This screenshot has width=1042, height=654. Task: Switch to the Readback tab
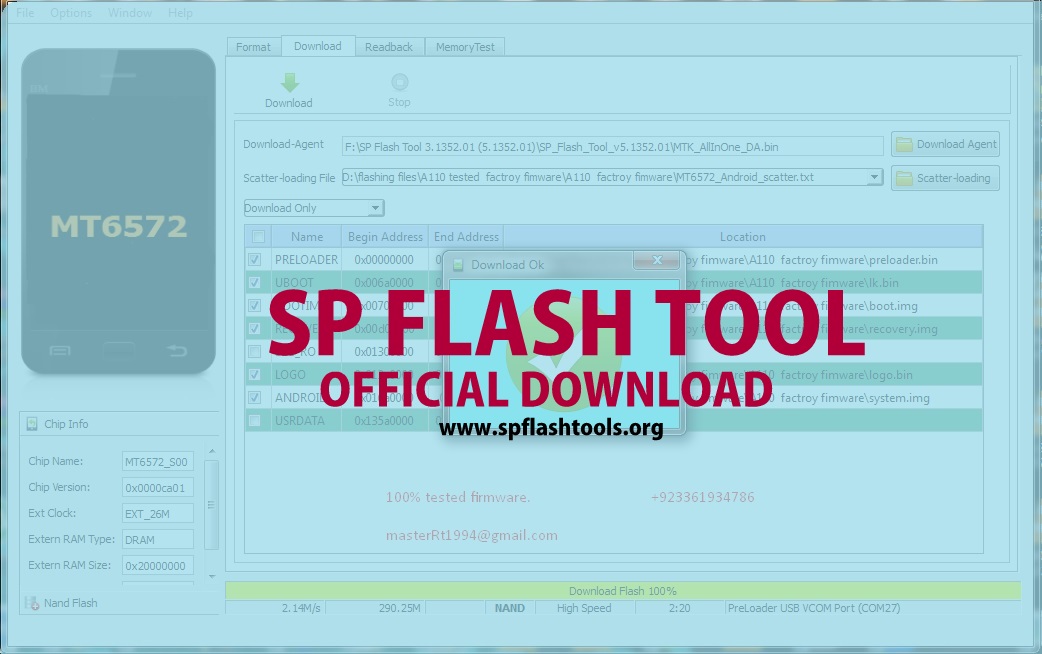pyautogui.click(x=389, y=47)
